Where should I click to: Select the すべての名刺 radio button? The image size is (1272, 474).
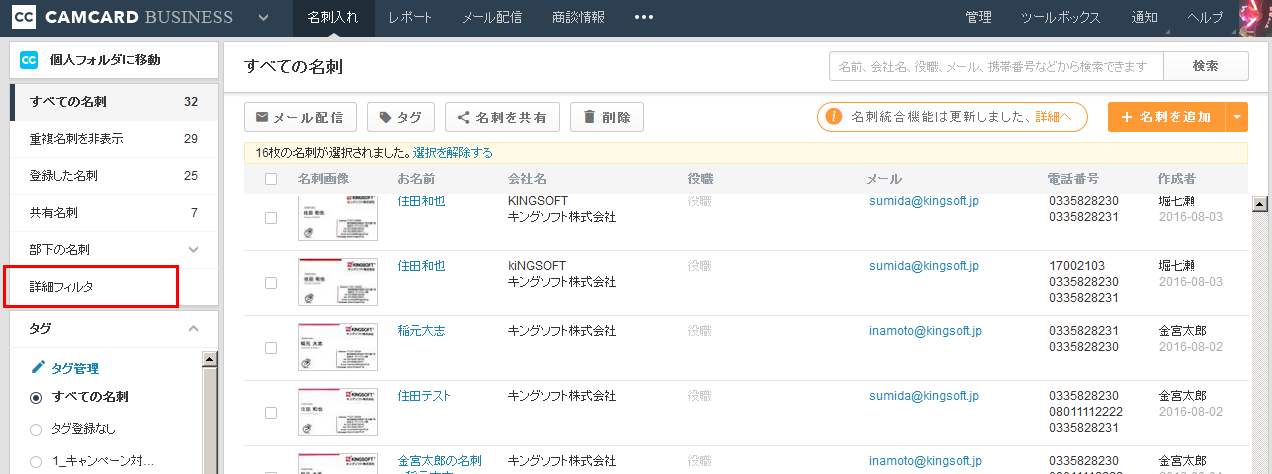coord(36,397)
